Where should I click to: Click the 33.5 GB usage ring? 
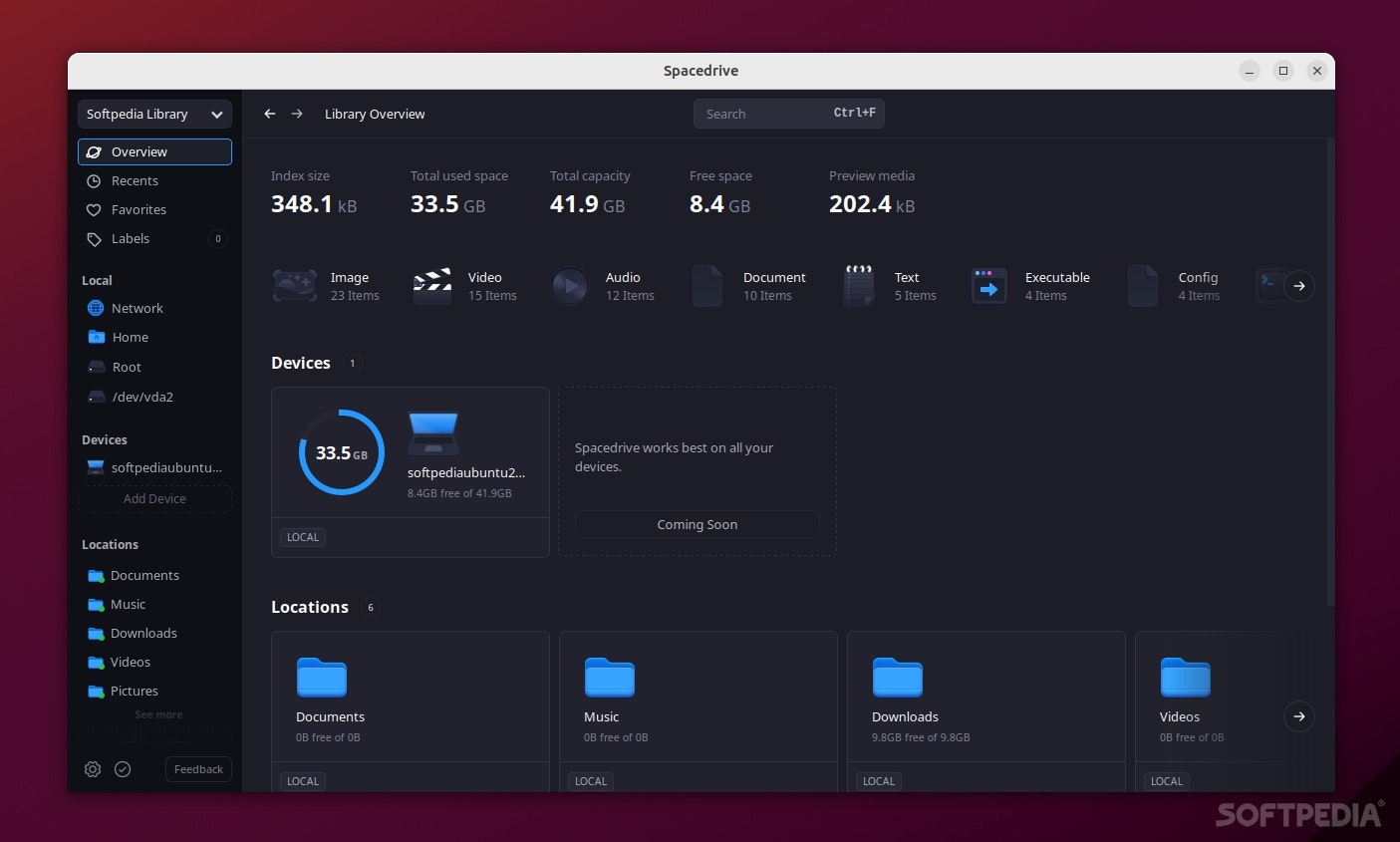(x=342, y=452)
